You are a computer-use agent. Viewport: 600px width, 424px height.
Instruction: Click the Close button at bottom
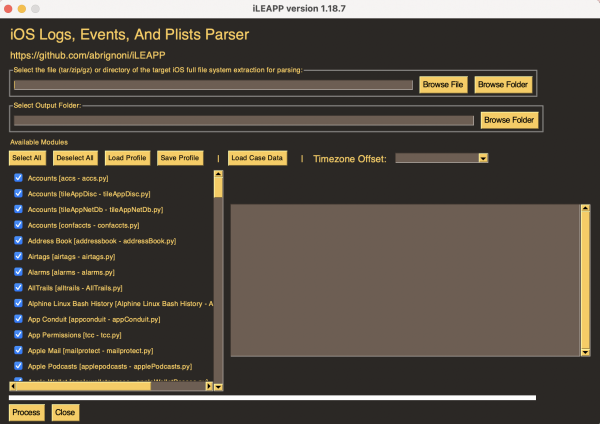(x=65, y=413)
